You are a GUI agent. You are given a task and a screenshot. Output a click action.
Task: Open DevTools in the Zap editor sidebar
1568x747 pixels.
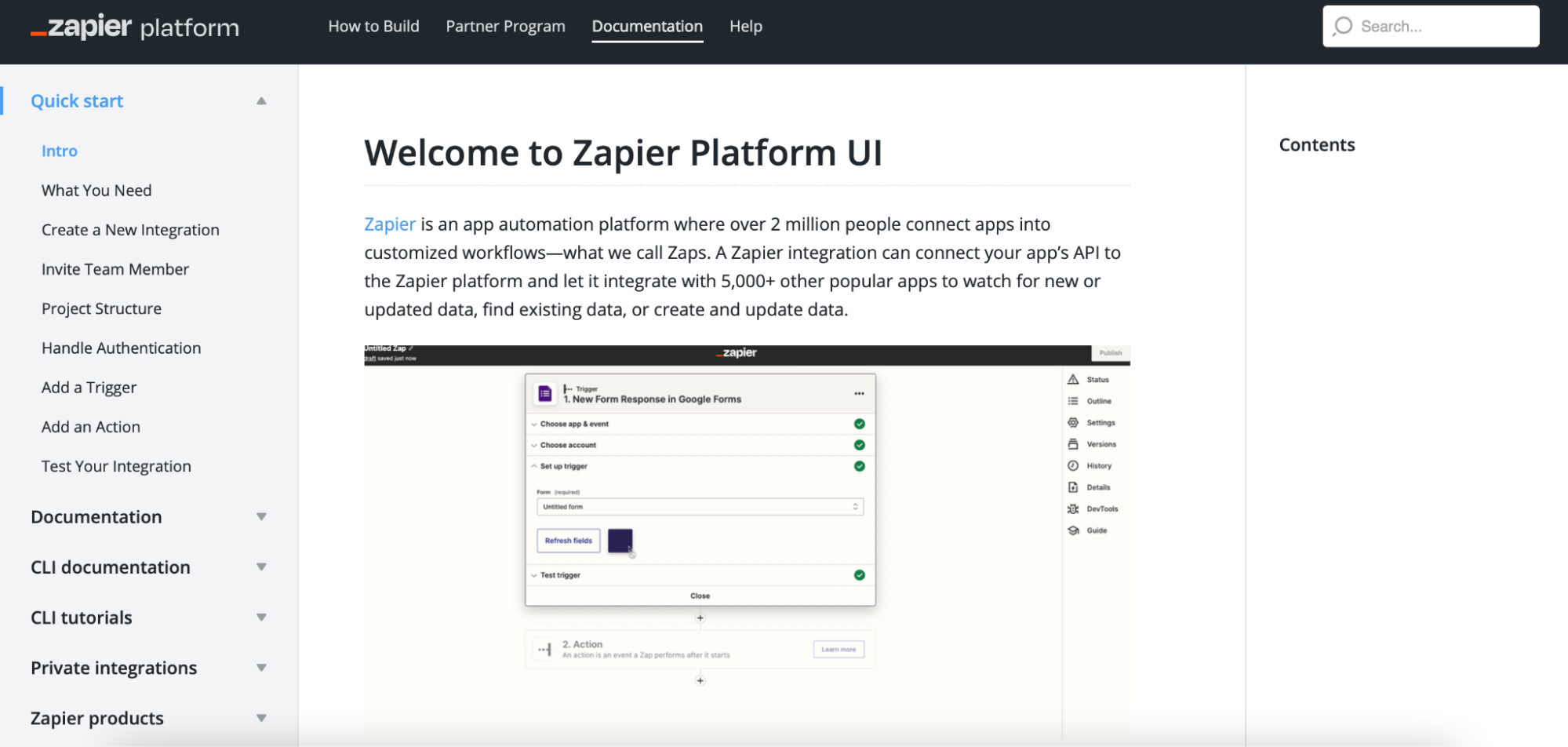[1074, 508]
